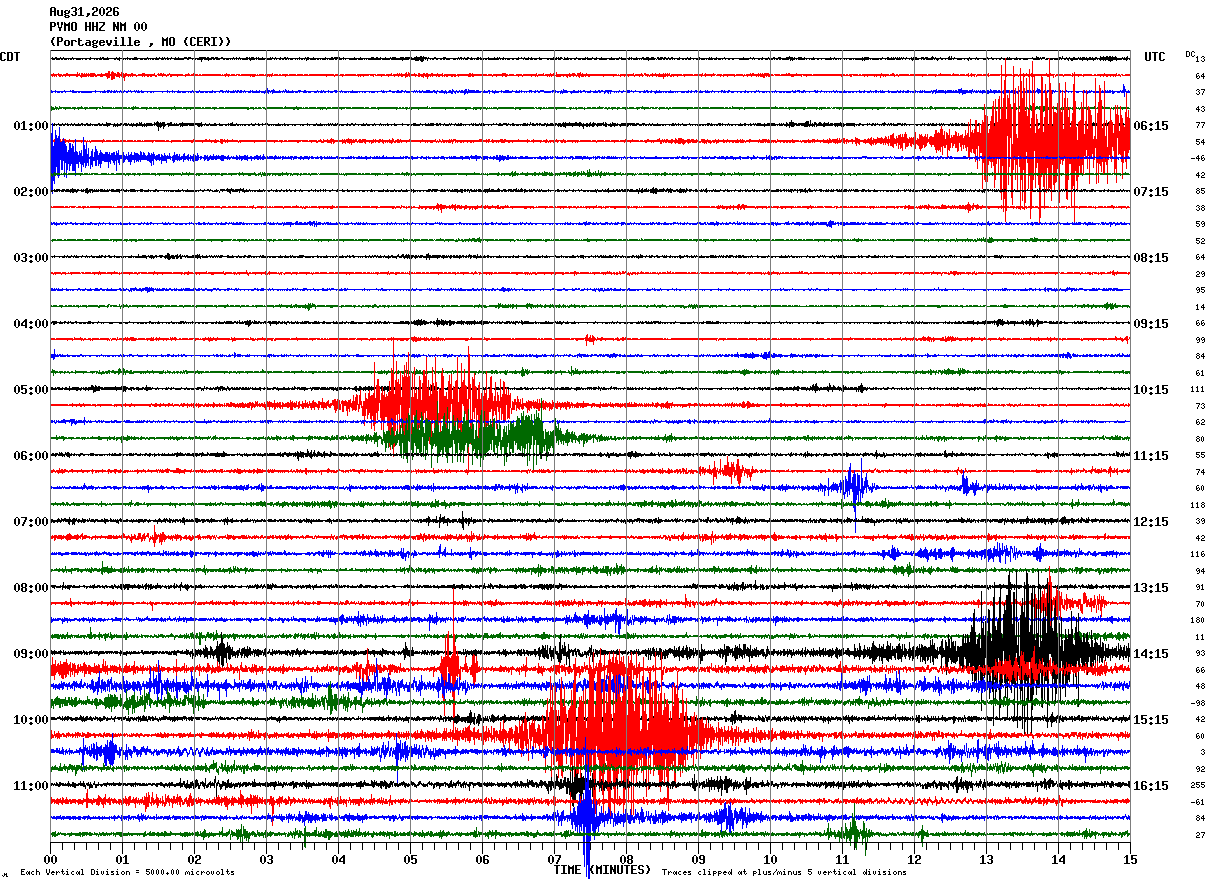Select the 05:00 CDT hour label
The image size is (1210, 886).
click(x=31, y=390)
